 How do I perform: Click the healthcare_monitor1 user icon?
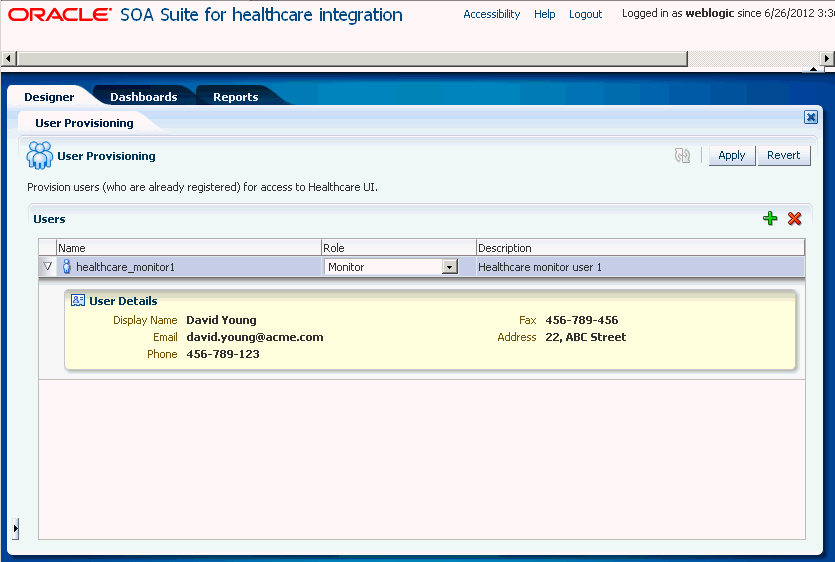coord(67,266)
